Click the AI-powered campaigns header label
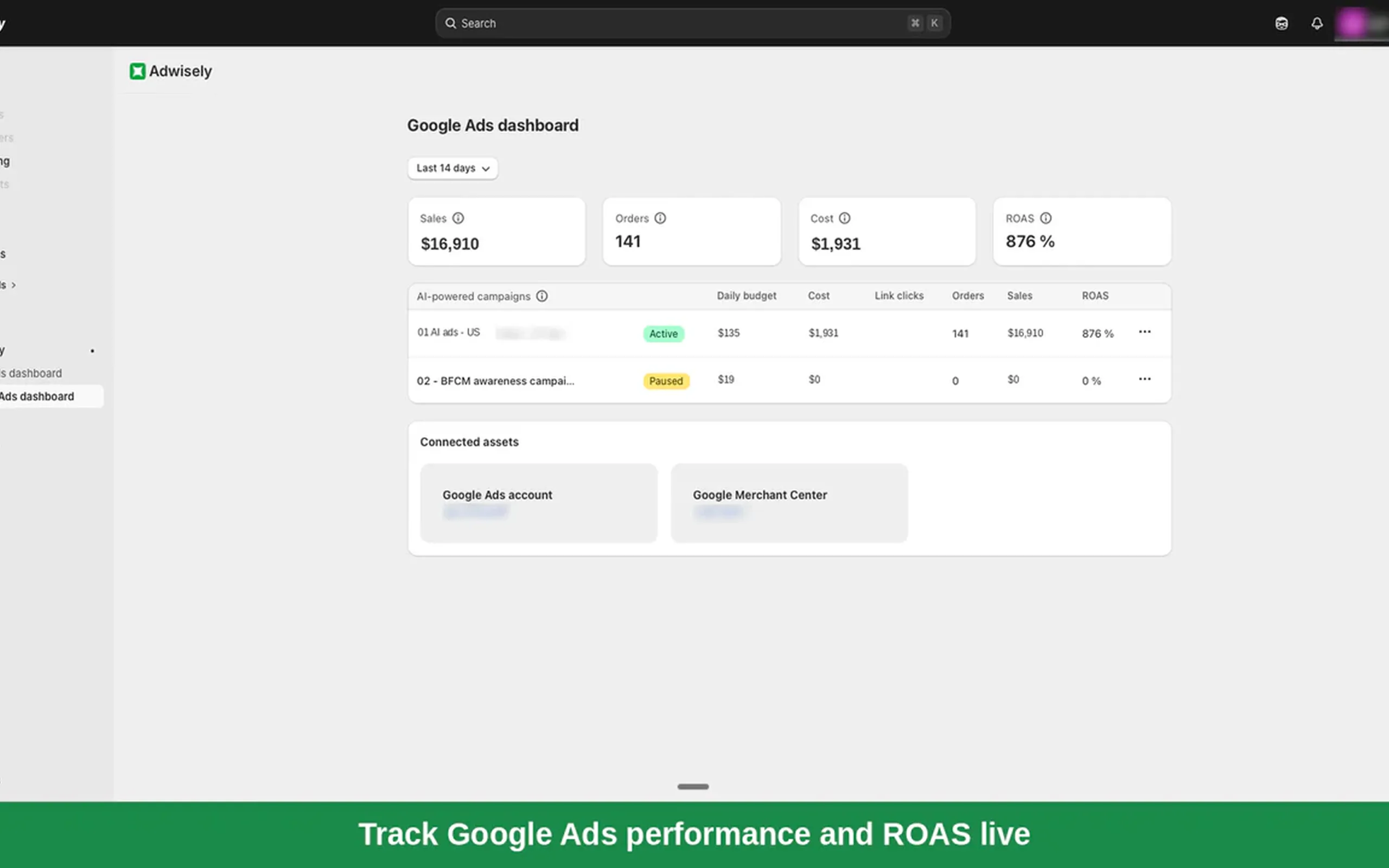Image resolution: width=1389 pixels, height=868 pixels. point(474,296)
